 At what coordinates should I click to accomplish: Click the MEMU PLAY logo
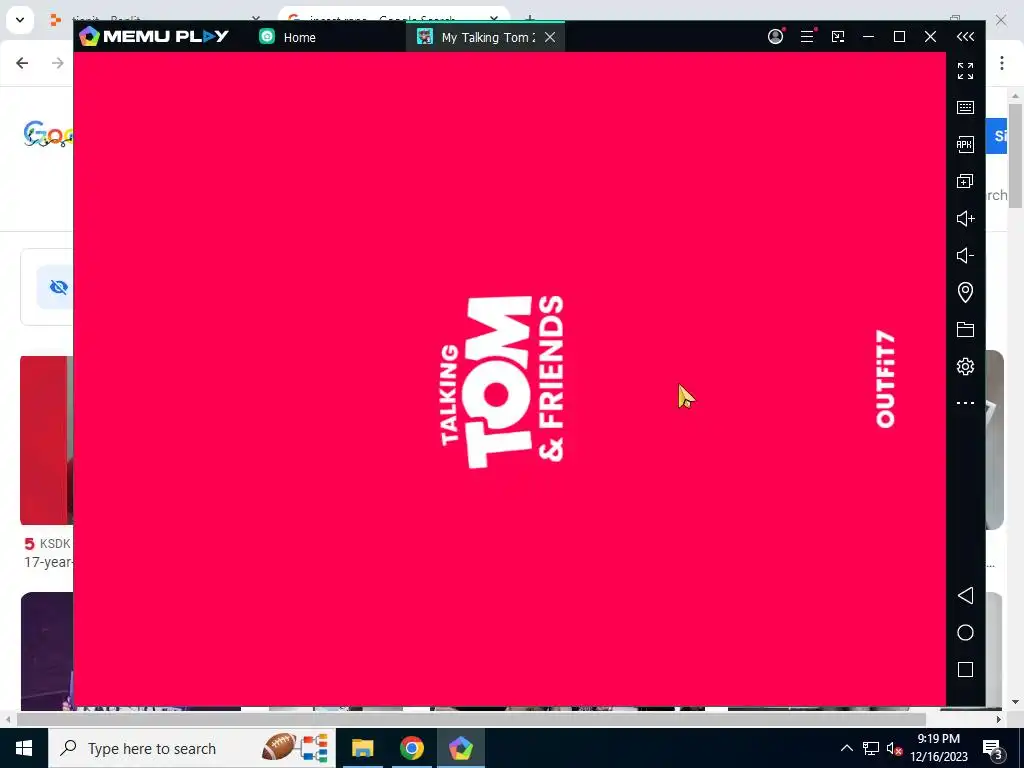pos(154,37)
